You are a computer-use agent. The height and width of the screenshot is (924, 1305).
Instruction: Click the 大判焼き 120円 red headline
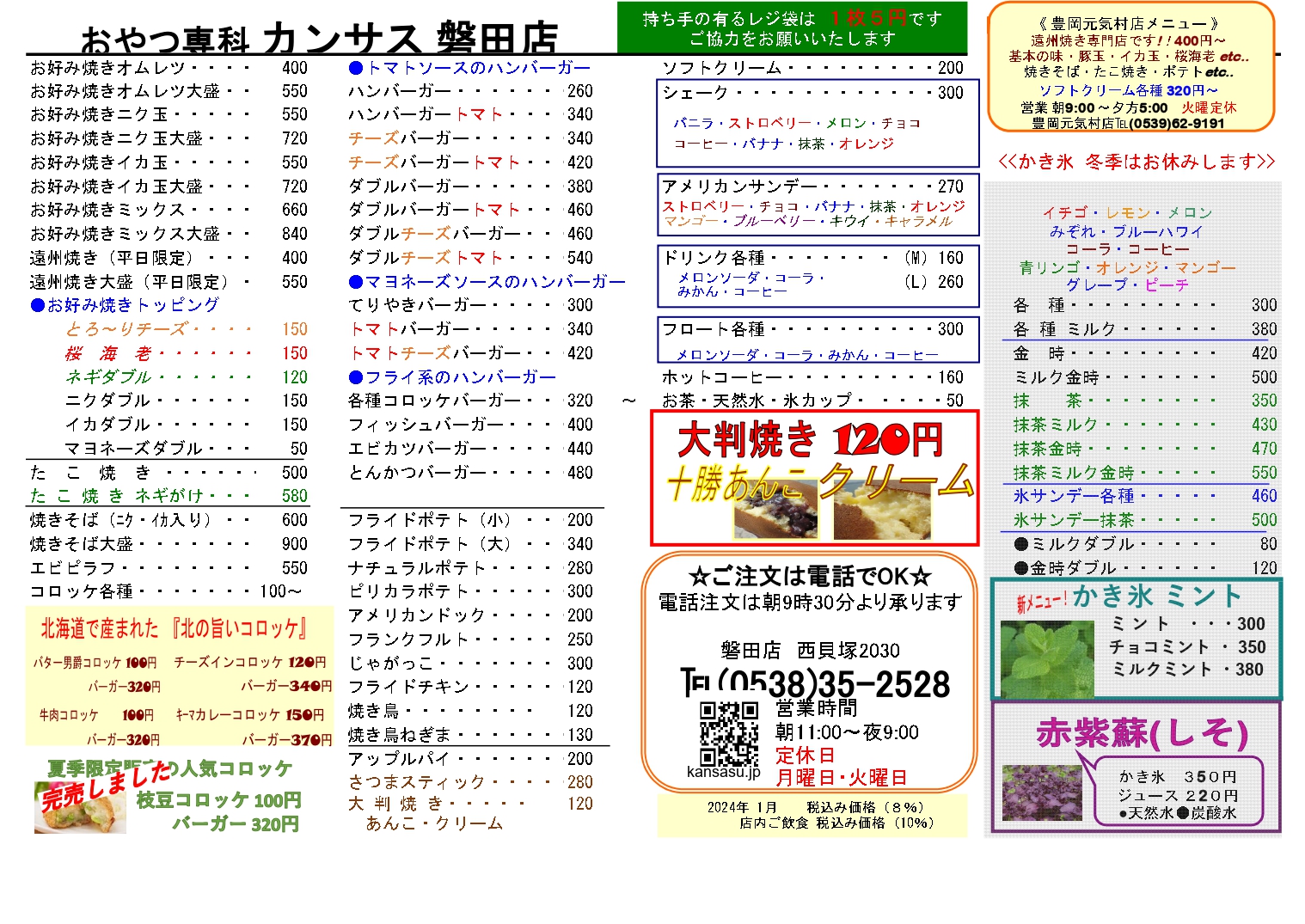pyautogui.click(x=810, y=440)
